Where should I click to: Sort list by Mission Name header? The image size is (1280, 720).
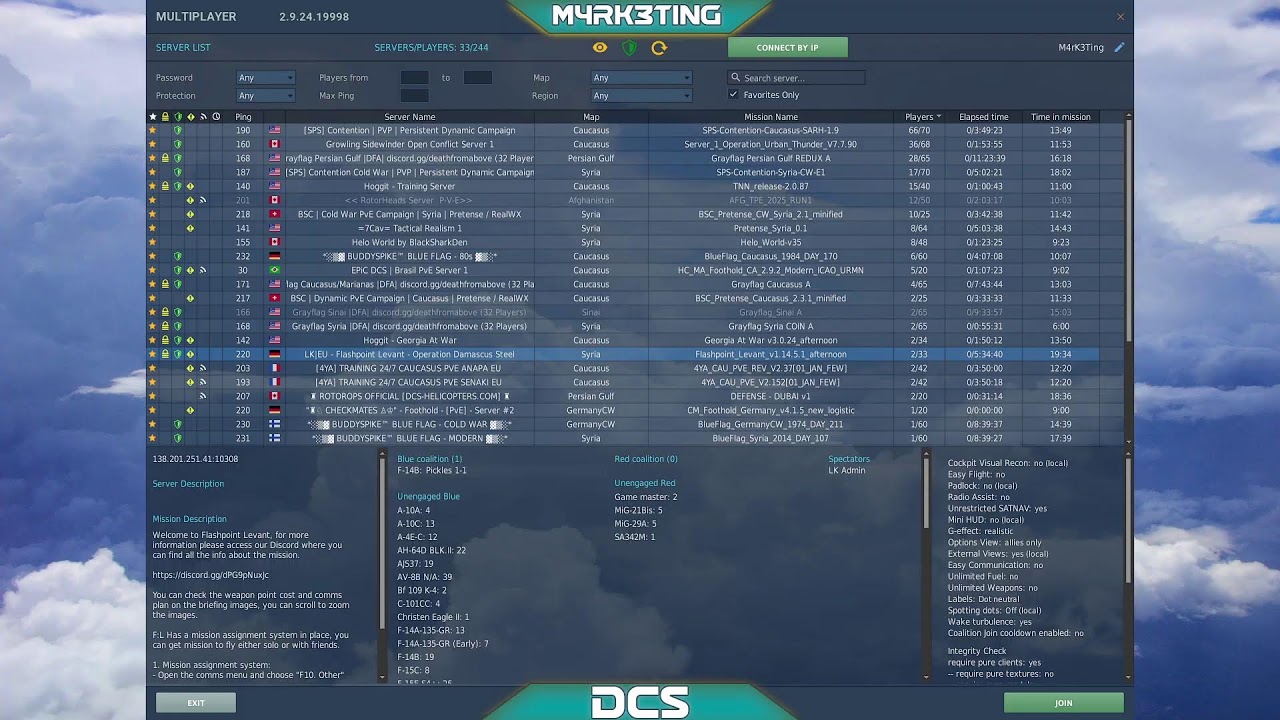(771, 117)
